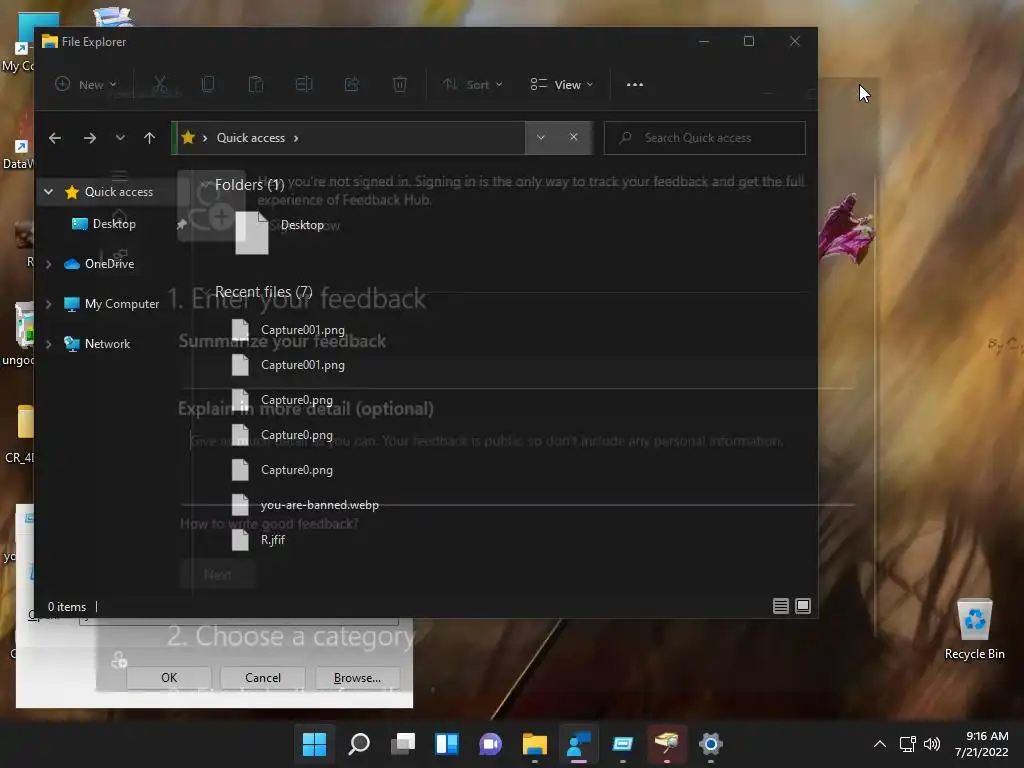
Task: Click the Recent files (7) header
Action: click(x=263, y=292)
